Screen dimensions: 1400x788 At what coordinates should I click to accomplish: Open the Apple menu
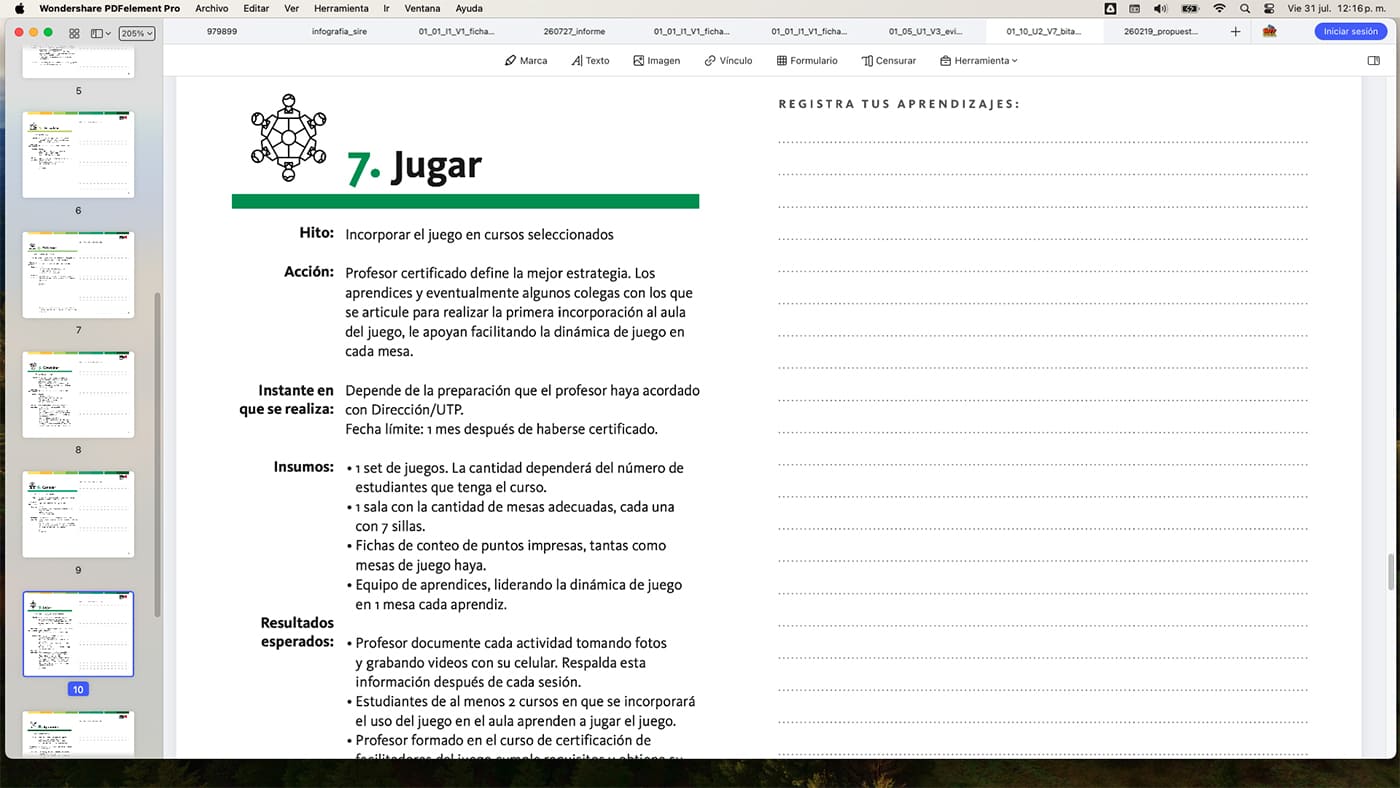point(19,8)
